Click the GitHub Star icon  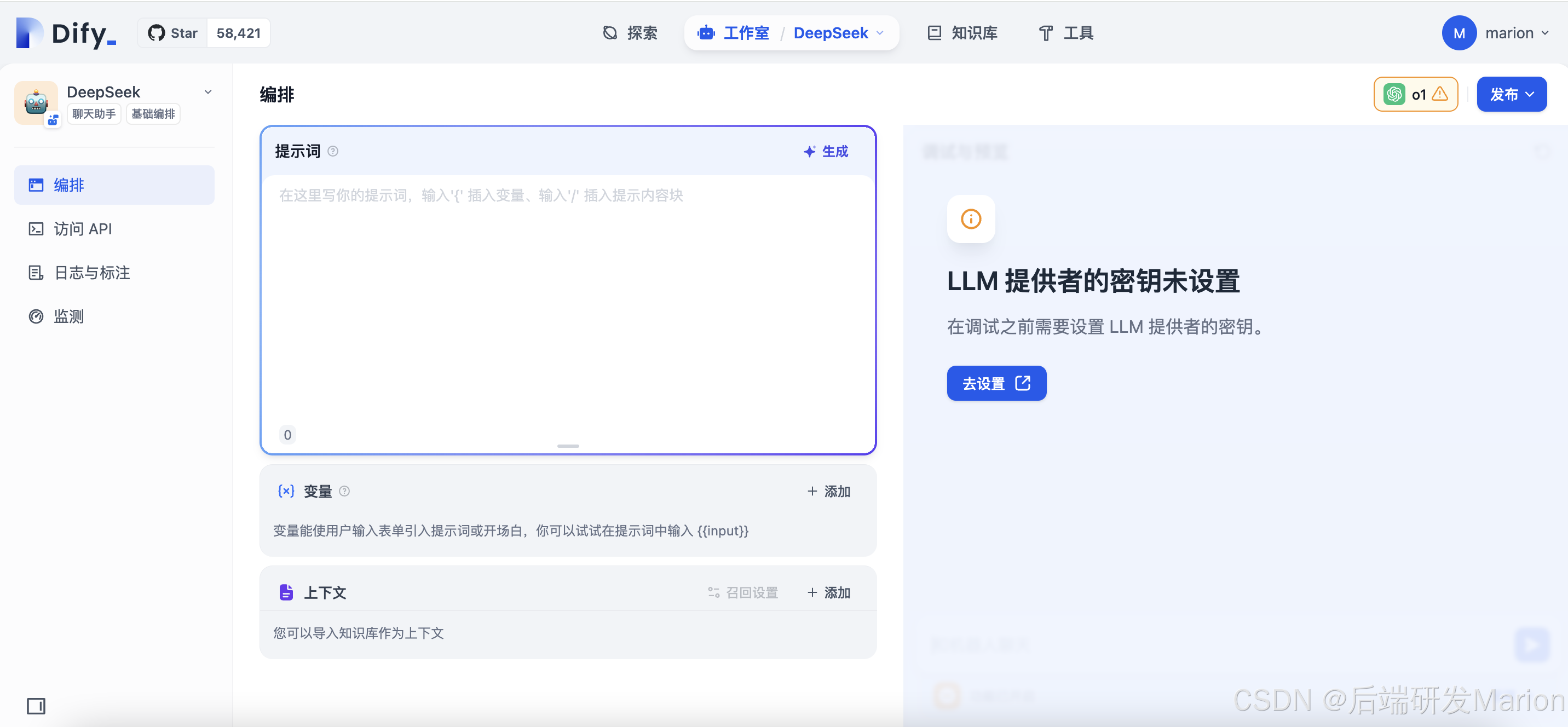pos(157,33)
